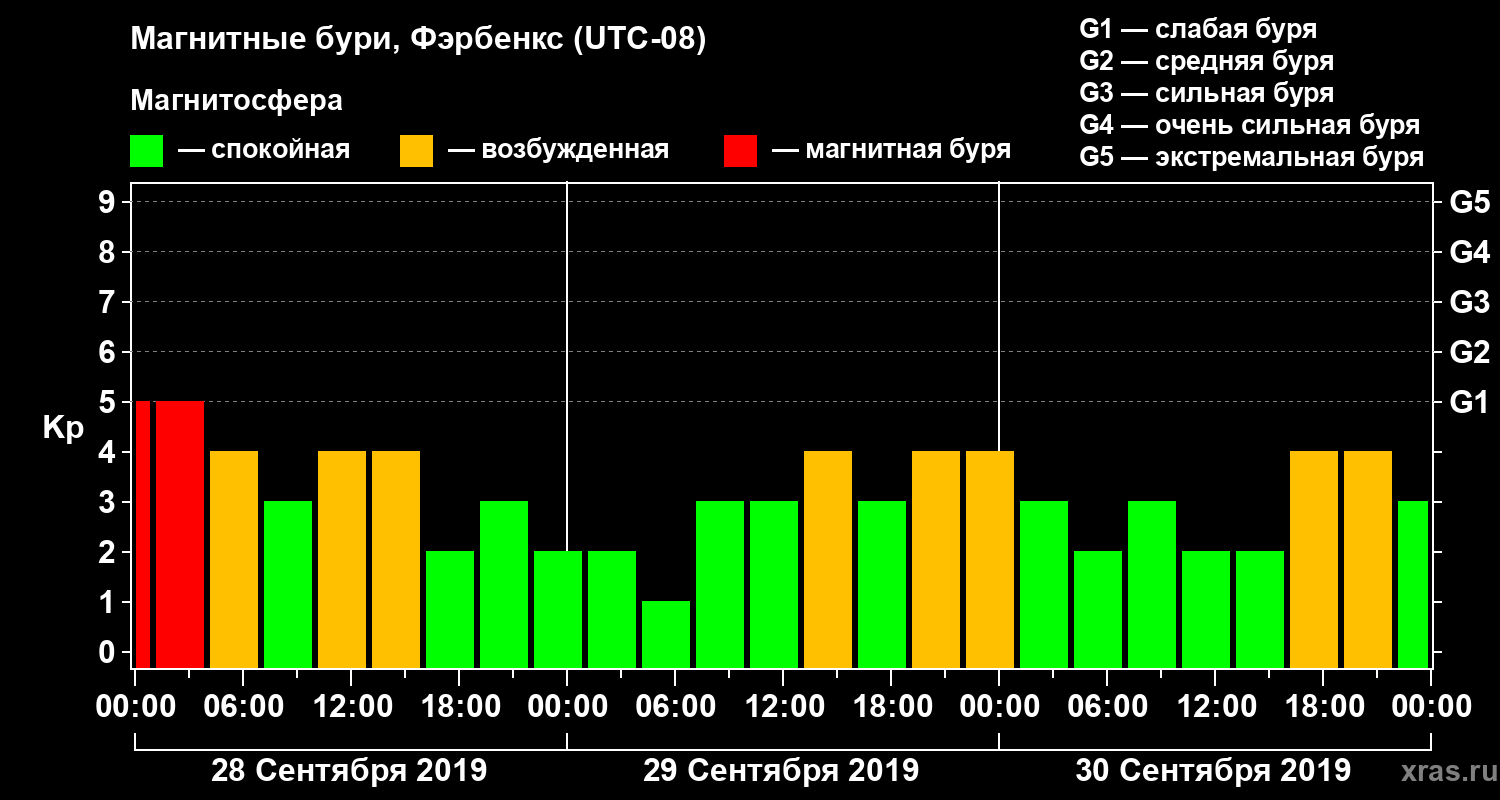Viewport: 1500px width, 800px height.
Task: Click 'G1 — слабая буря' legend line
Action: [1198, 29]
